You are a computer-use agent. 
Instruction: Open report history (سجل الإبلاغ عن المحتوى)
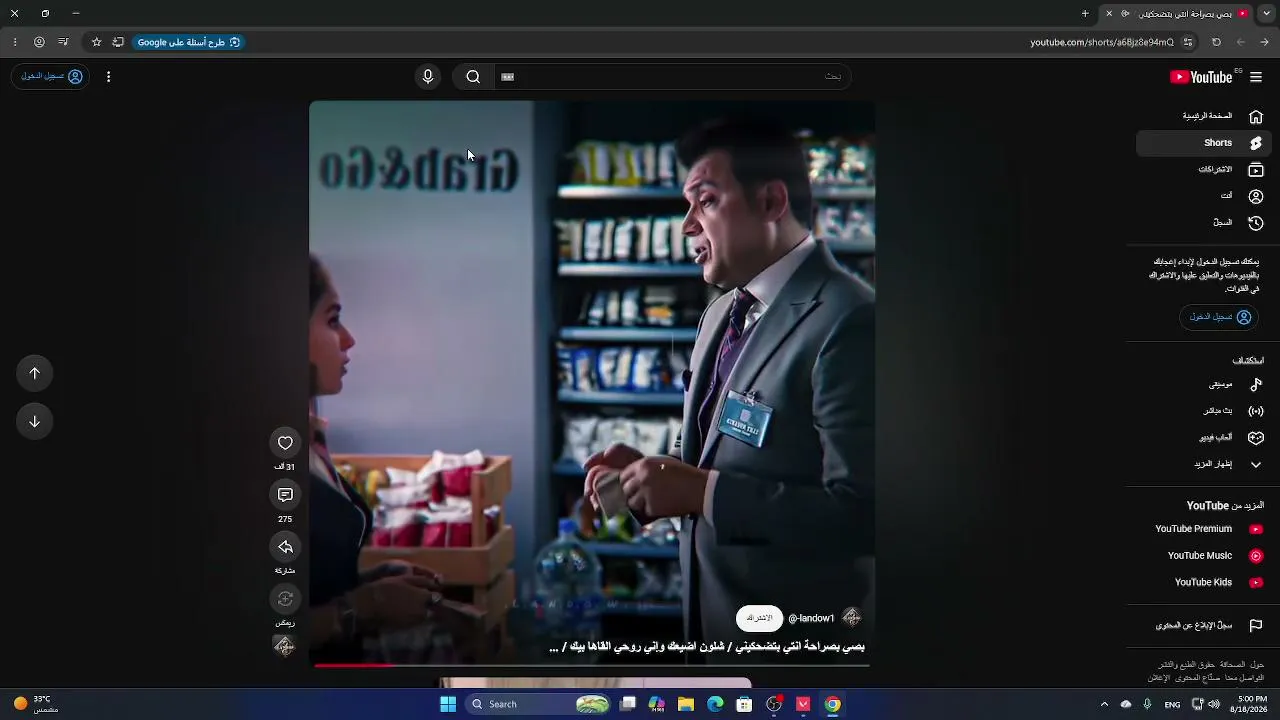click(x=1203, y=626)
